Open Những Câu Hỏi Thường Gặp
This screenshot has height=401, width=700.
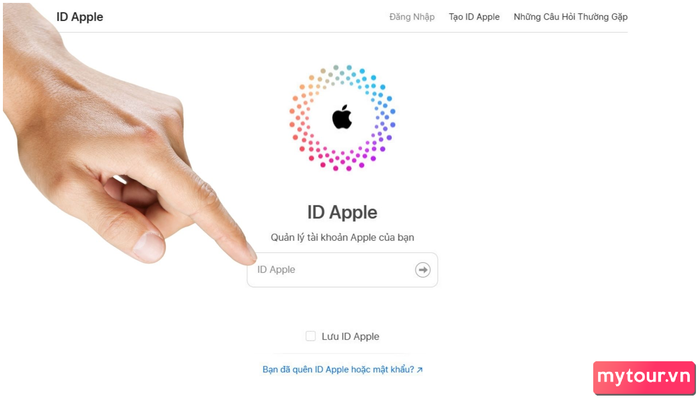click(571, 17)
